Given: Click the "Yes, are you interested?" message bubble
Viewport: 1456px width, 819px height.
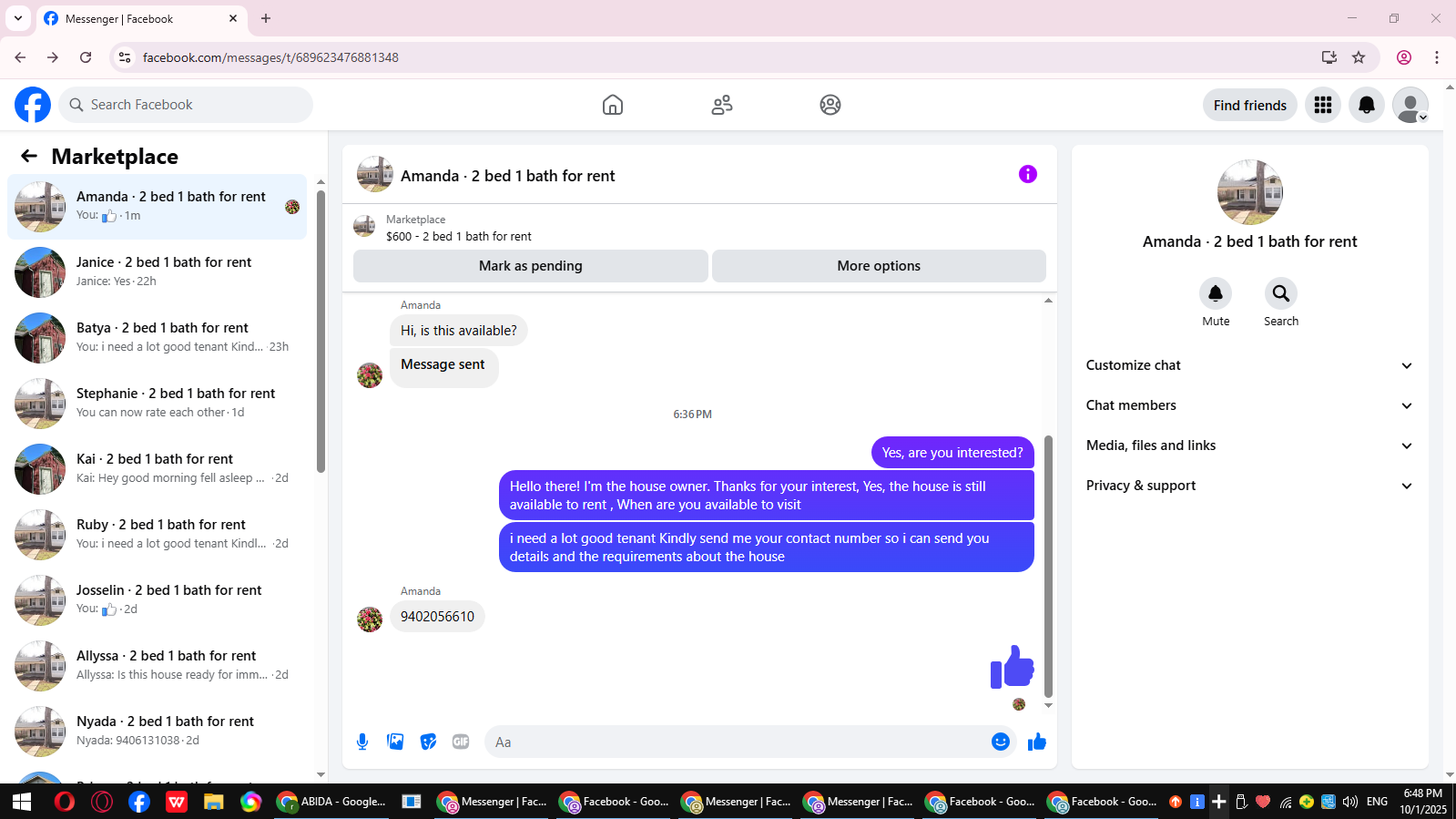Looking at the screenshot, I should (952, 453).
